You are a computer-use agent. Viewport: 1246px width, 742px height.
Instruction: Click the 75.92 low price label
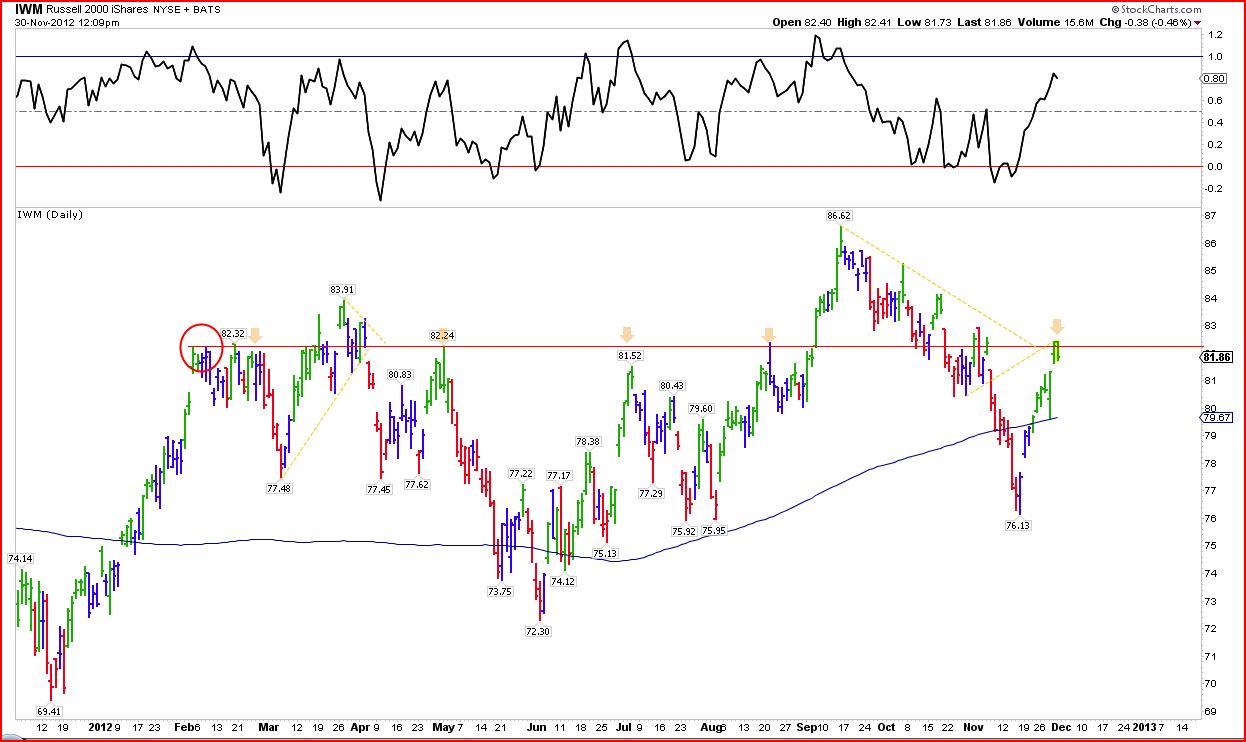coord(683,531)
